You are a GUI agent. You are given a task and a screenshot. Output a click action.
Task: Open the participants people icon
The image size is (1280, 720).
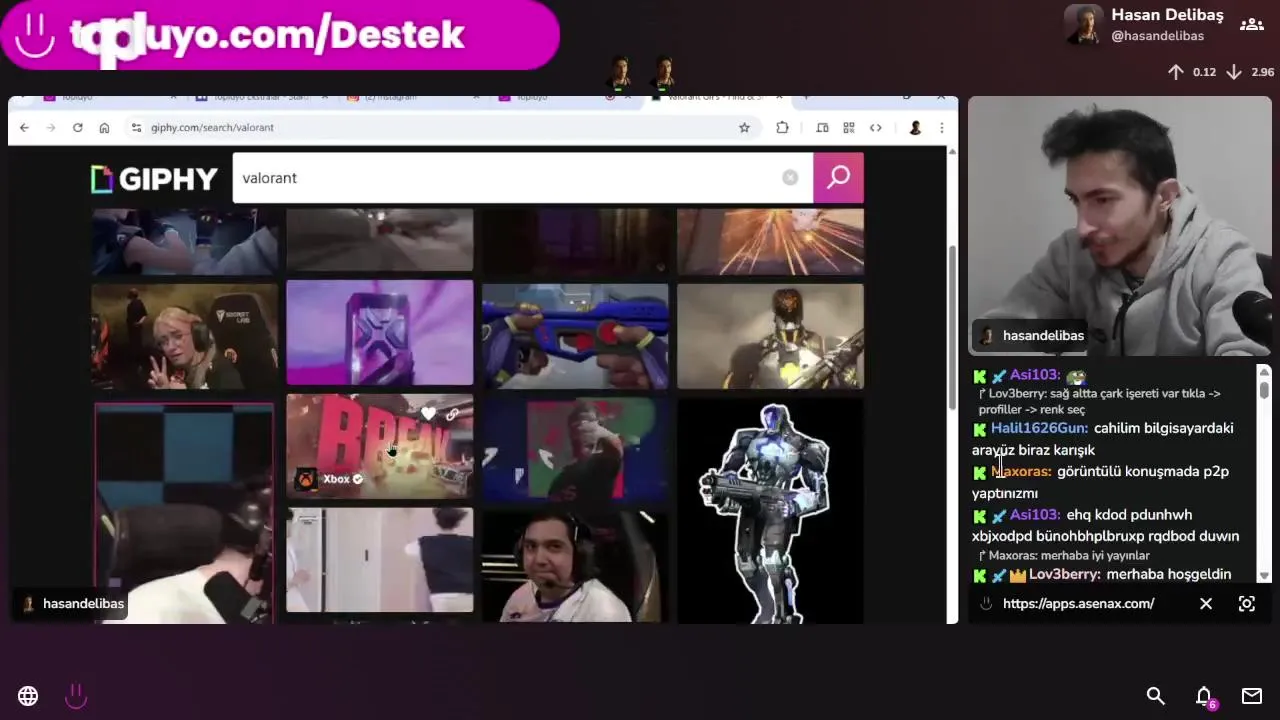(x=1250, y=25)
